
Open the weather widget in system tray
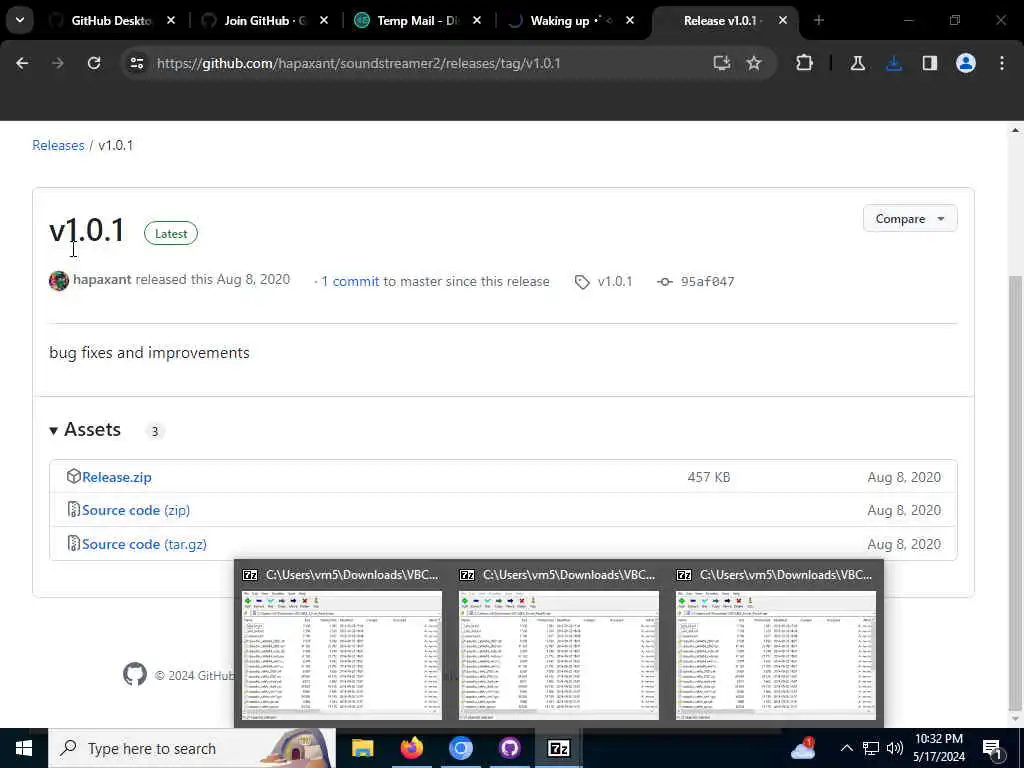[x=803, y=748]
